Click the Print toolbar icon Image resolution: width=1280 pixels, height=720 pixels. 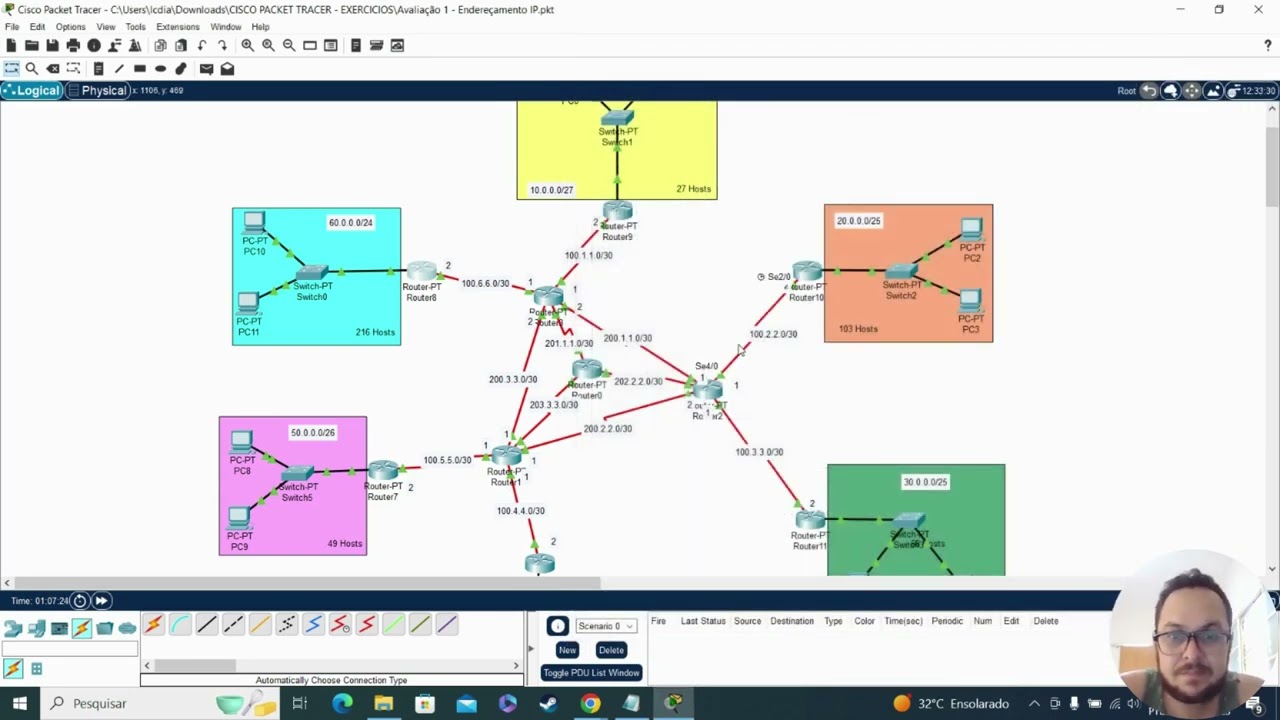(73, 45)
